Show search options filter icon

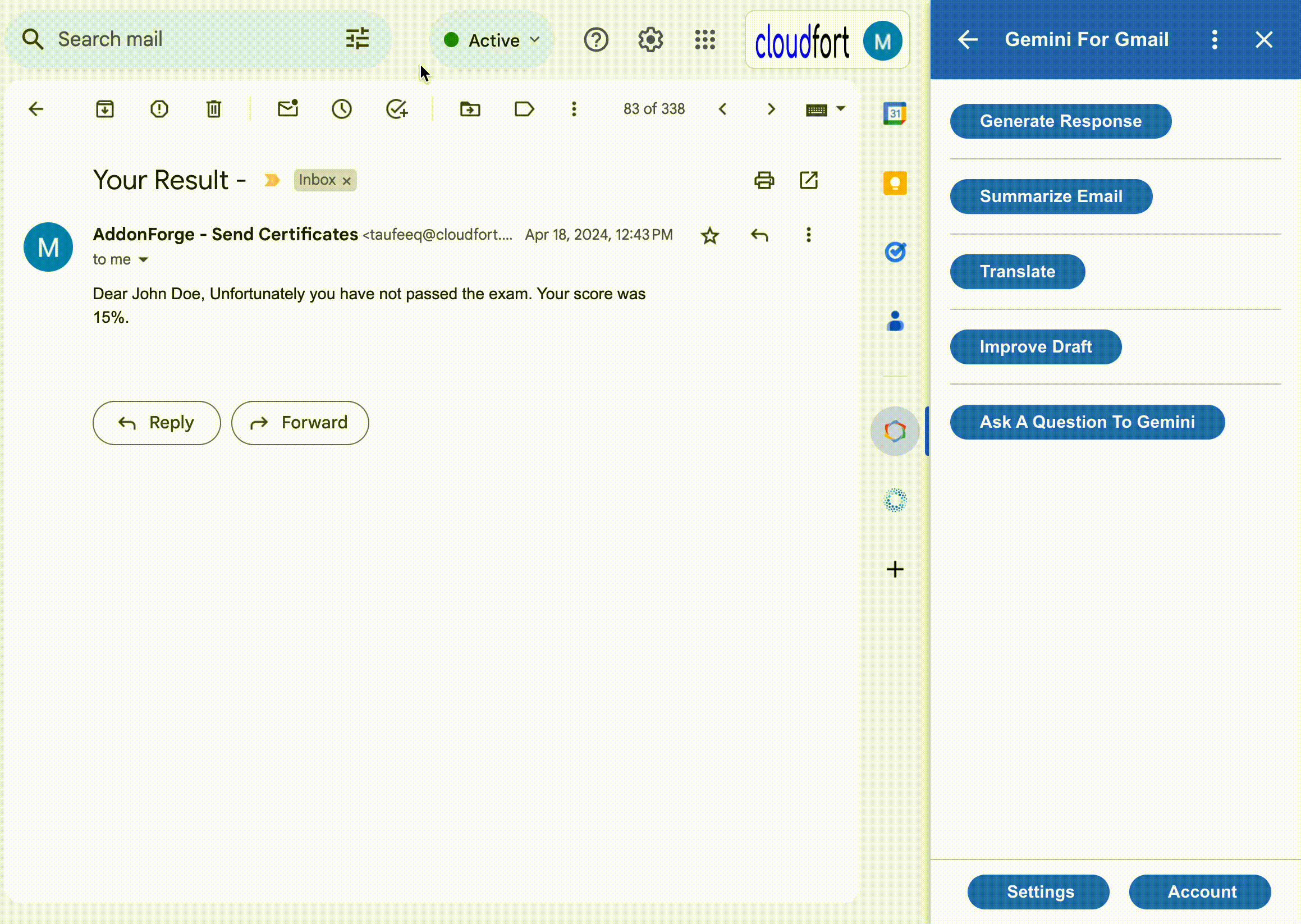(358, 39)
